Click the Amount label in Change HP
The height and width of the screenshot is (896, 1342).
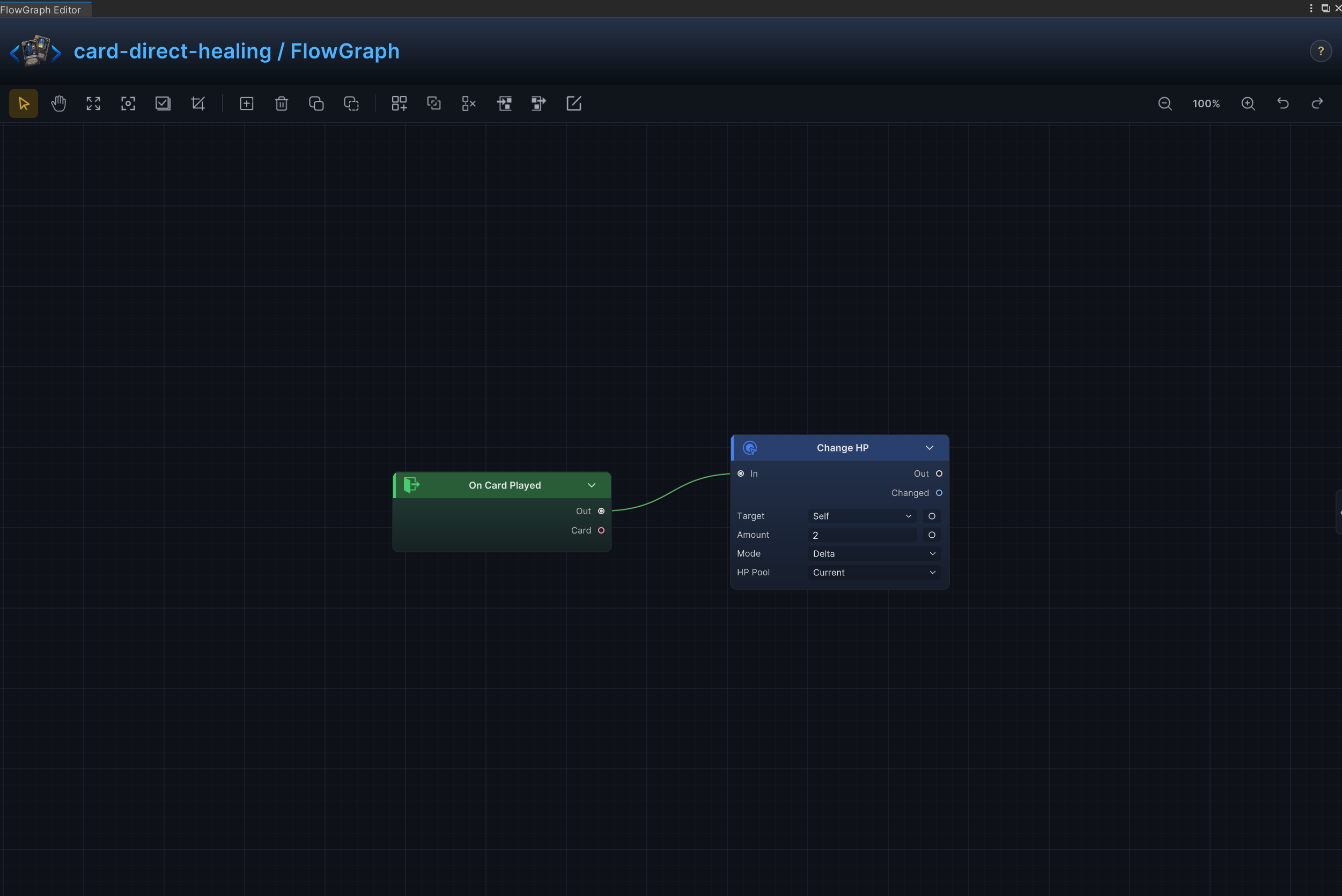click(753, 535)
